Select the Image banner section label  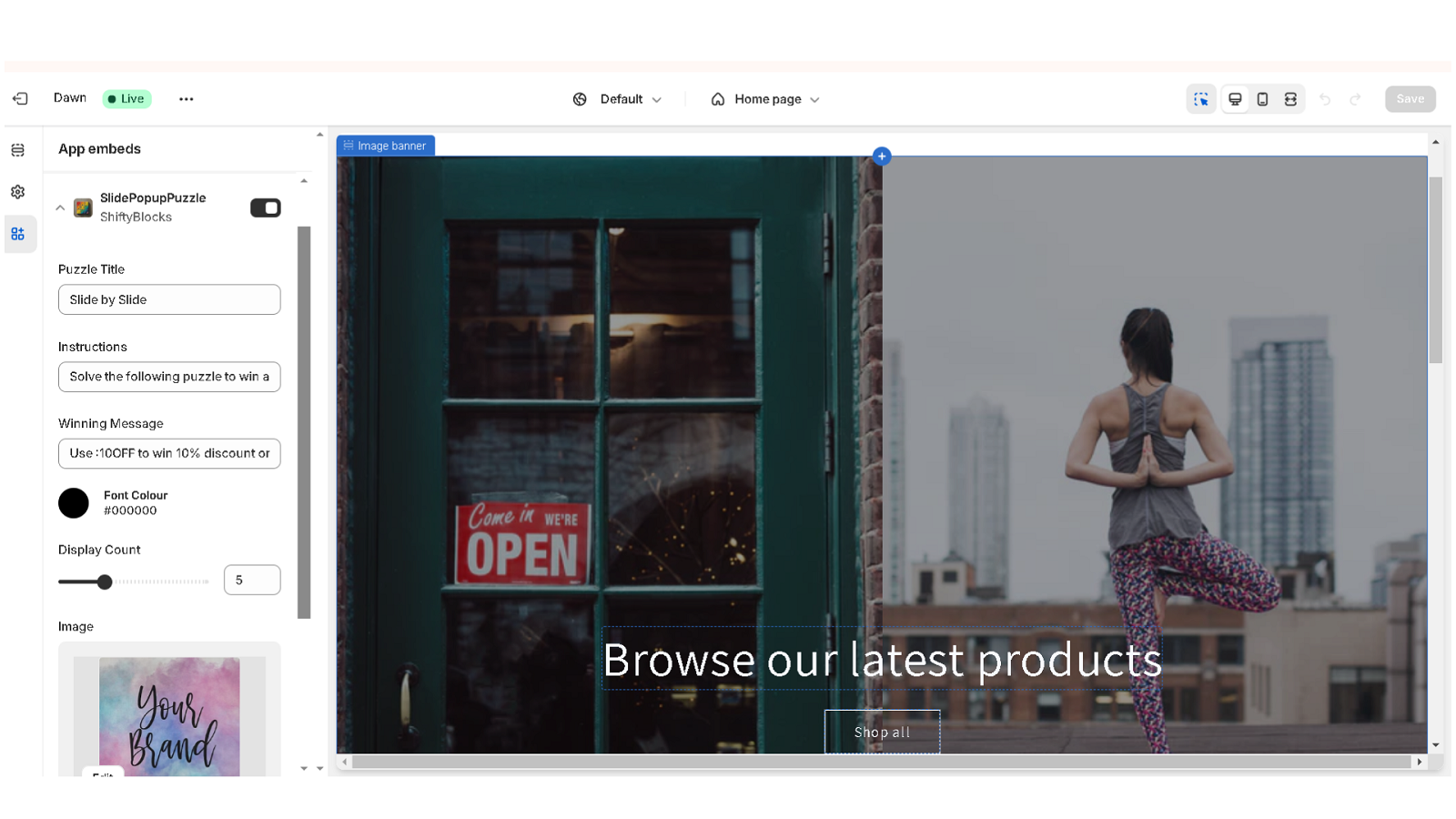[385, 146]
